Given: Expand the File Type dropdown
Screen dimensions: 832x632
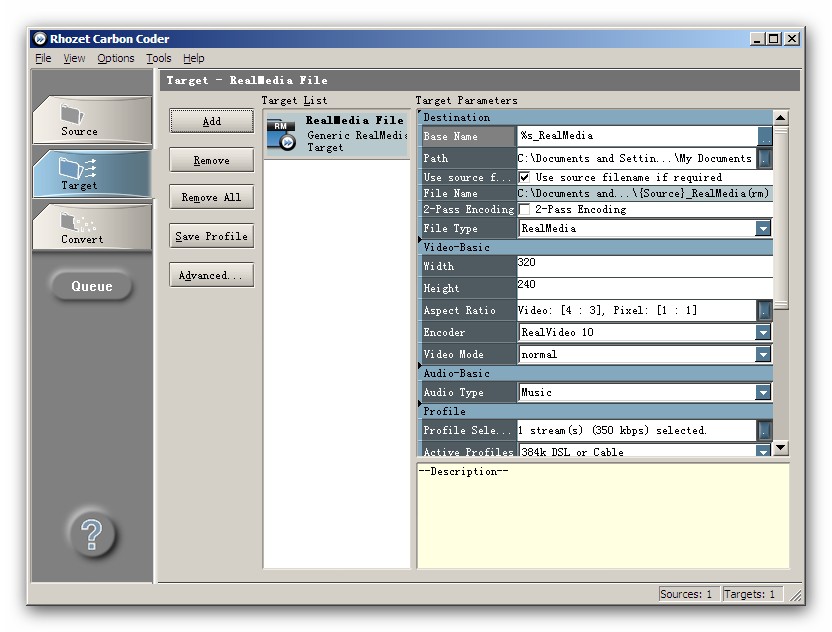Looking at the screenshot, I should pyautogui.click(x=764, y=228).
